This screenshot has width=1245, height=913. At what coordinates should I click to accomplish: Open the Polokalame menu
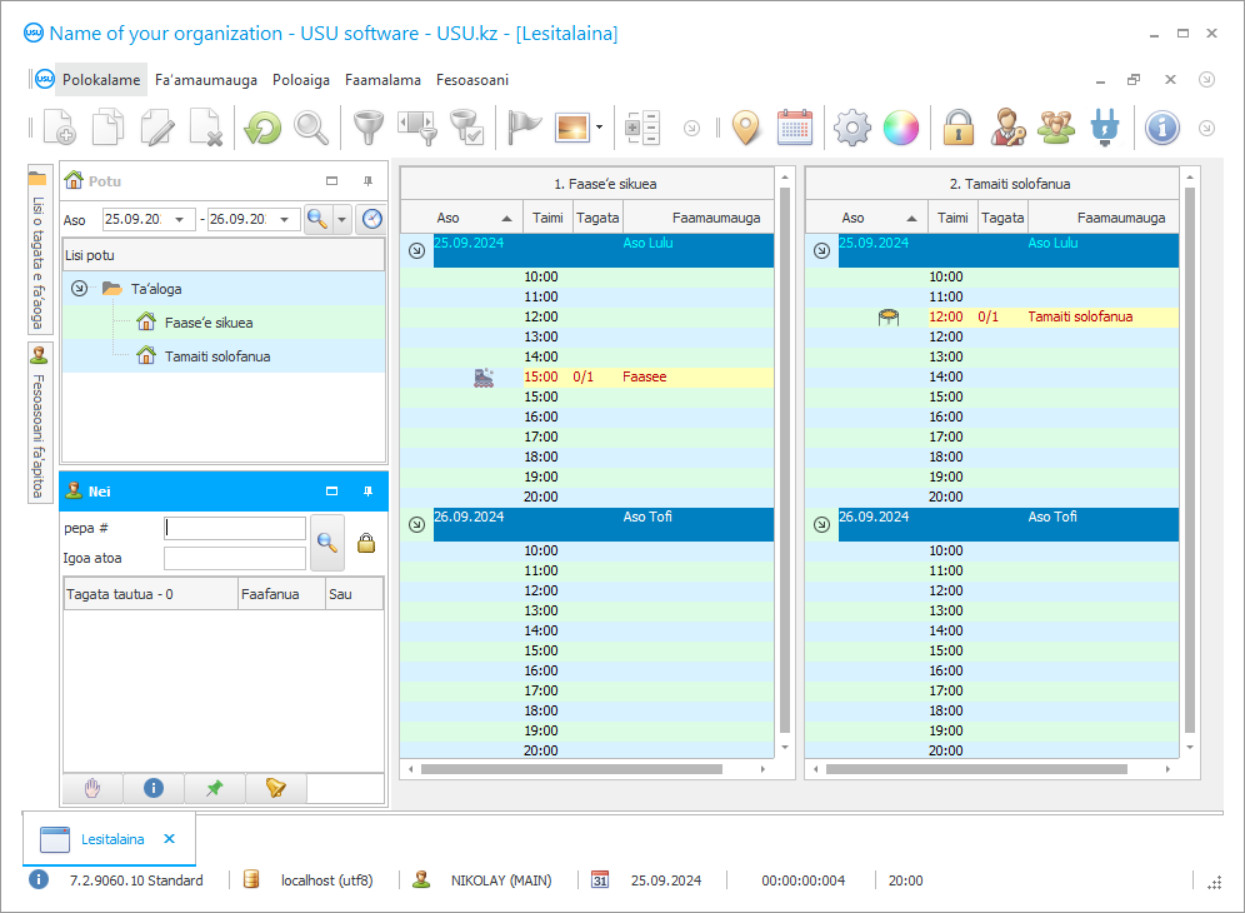pyautogui.click(x=101, y=80)
